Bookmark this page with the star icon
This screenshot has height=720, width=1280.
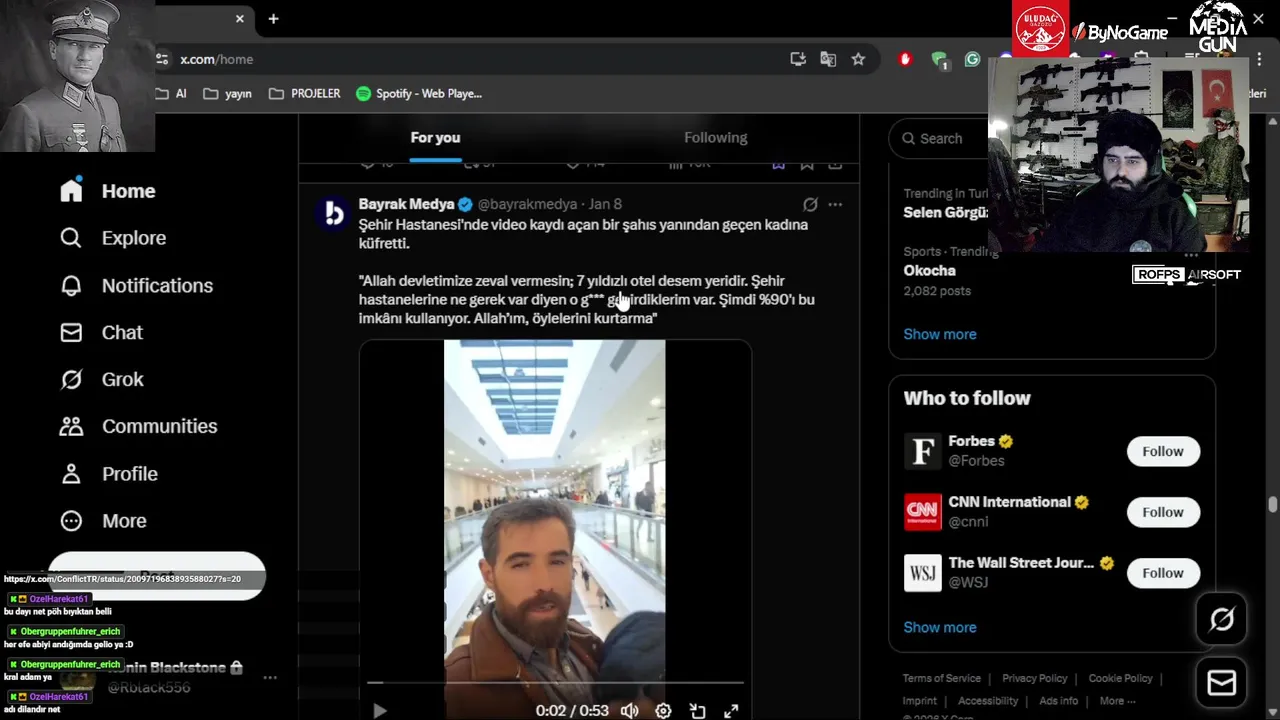coord(858,59)
